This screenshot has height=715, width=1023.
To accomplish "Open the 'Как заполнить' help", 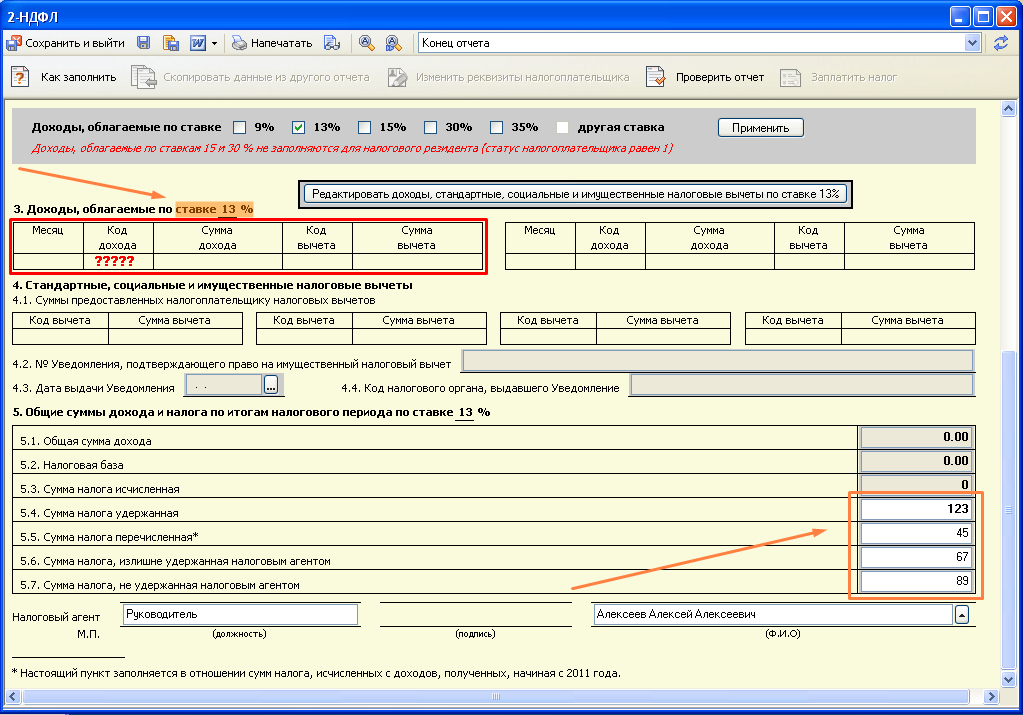I will (x=64, y=77).
